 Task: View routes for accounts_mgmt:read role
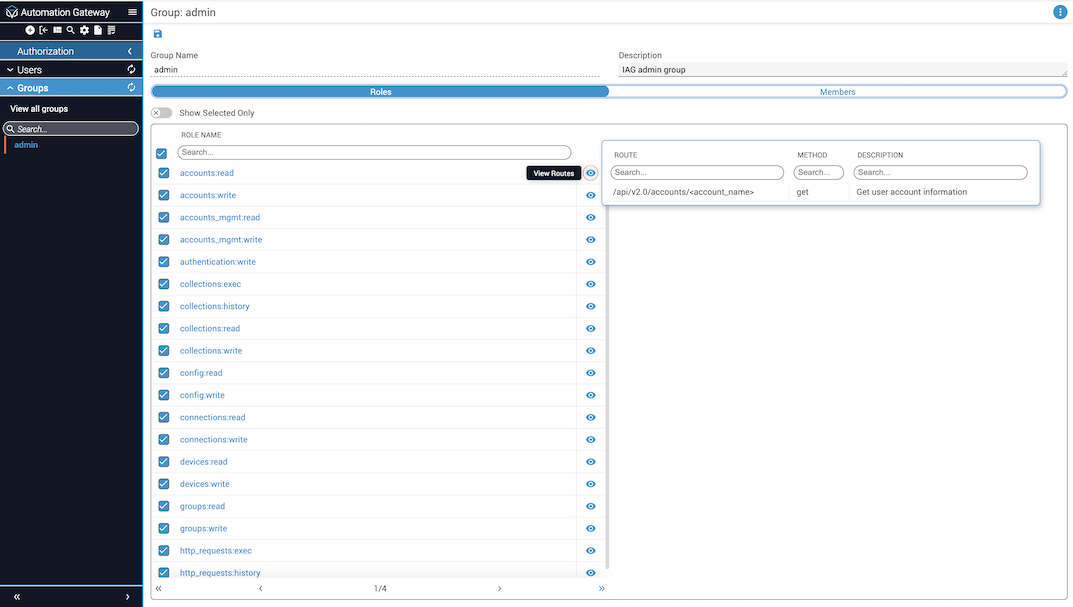(591, 218)
